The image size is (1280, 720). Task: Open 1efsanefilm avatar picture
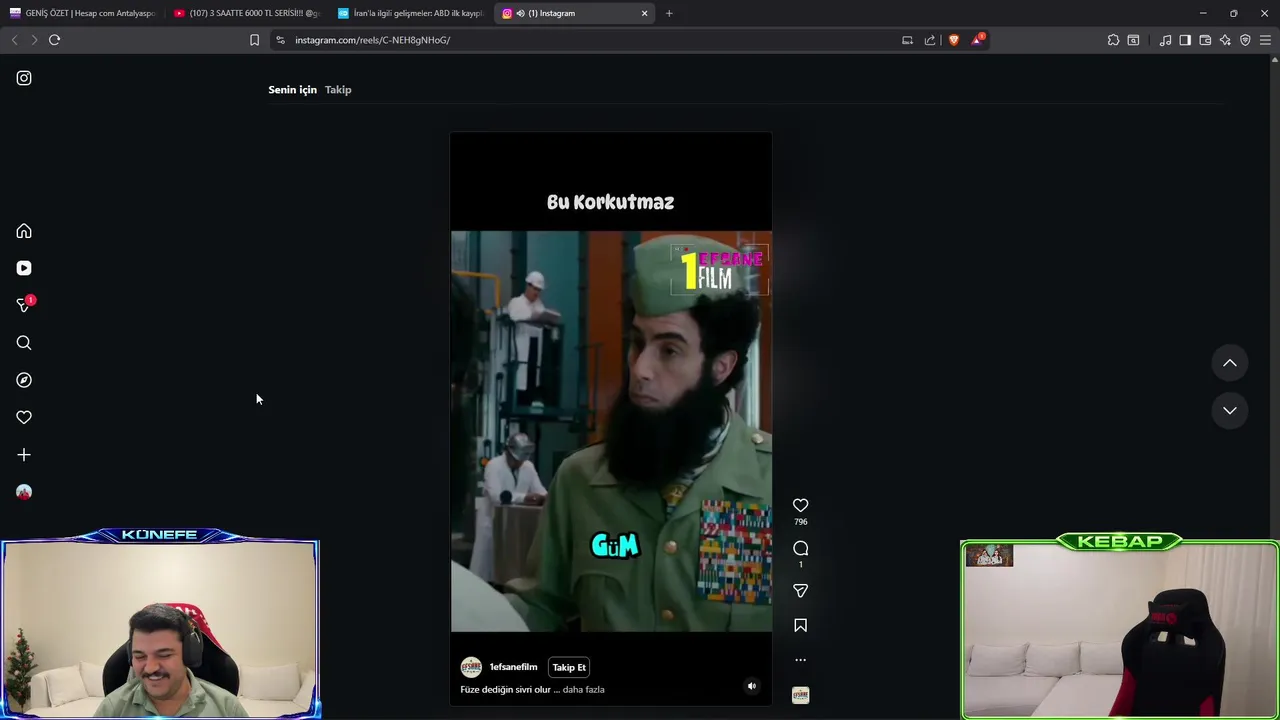coord(471,667)
